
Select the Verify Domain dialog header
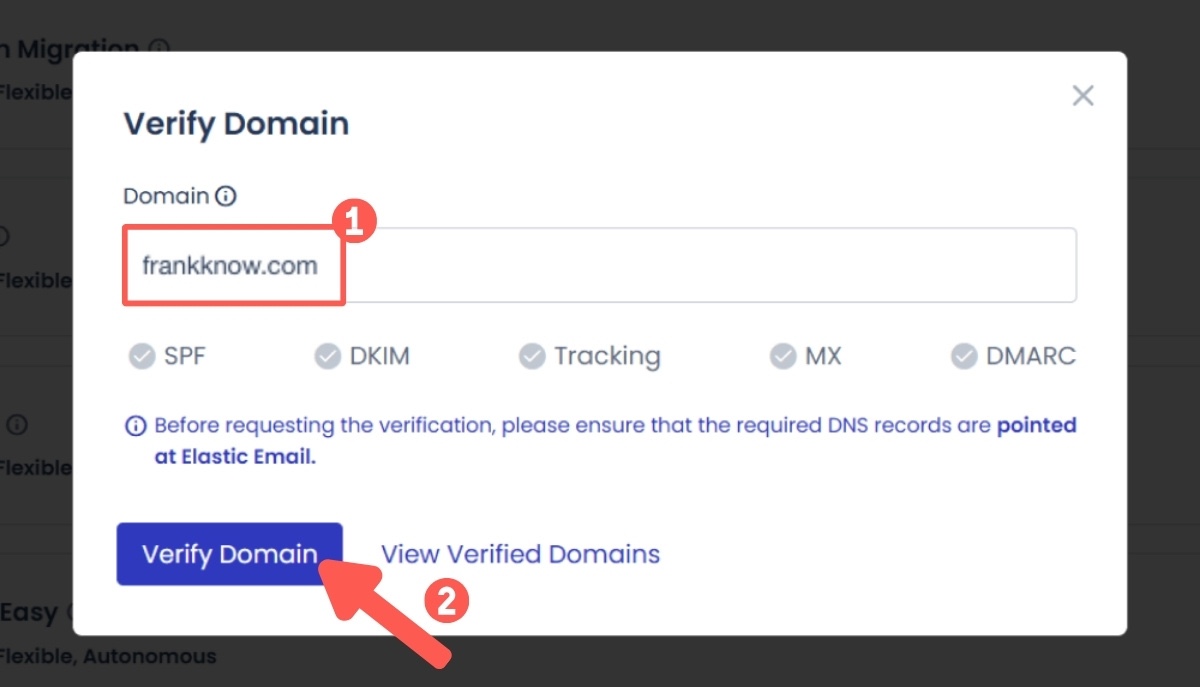pos(236,122)
